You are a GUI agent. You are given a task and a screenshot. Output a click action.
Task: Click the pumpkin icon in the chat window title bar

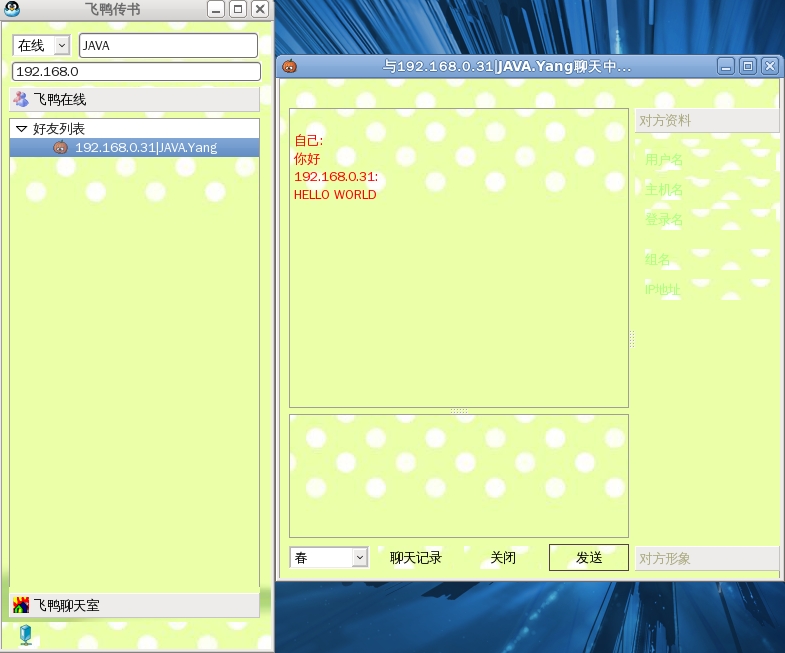click(289, 66)
